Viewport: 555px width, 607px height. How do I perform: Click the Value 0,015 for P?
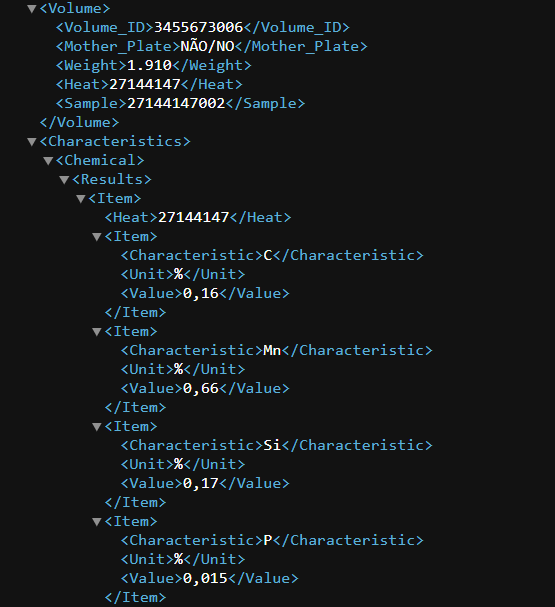[x=205, y=578]
